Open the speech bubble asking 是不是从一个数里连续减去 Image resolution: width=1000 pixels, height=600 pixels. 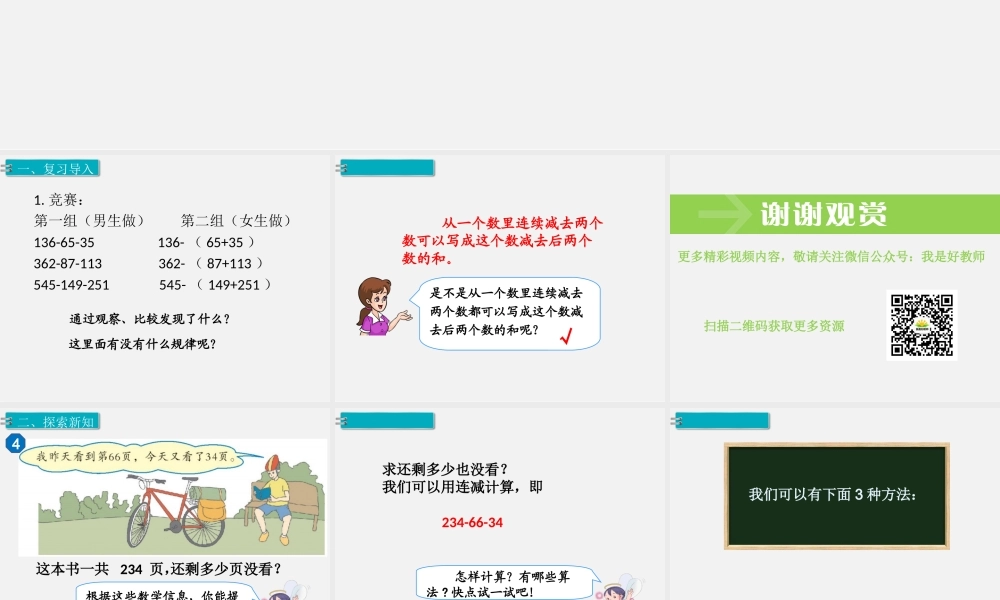[x=505, y=313]
